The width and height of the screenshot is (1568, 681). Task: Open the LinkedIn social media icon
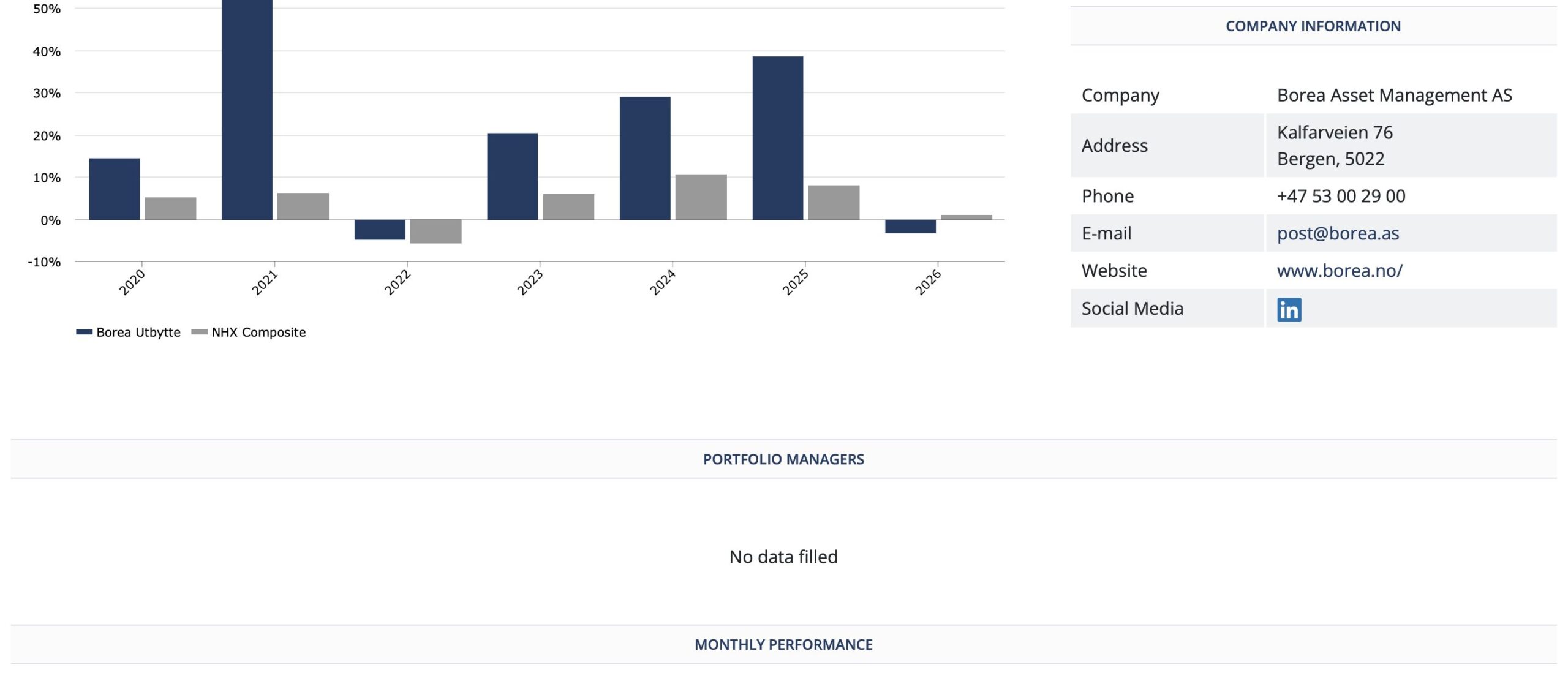pyautogui.click(x=1289, y=309)
